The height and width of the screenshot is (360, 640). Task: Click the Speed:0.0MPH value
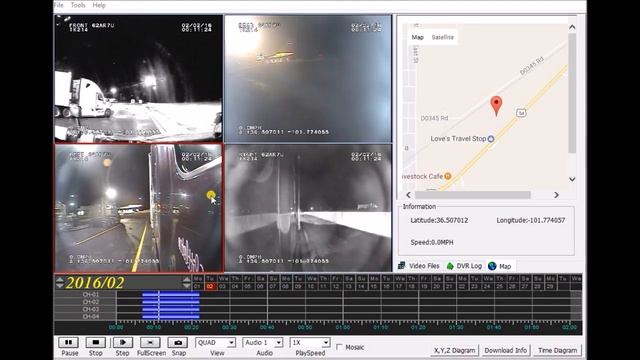432,242
